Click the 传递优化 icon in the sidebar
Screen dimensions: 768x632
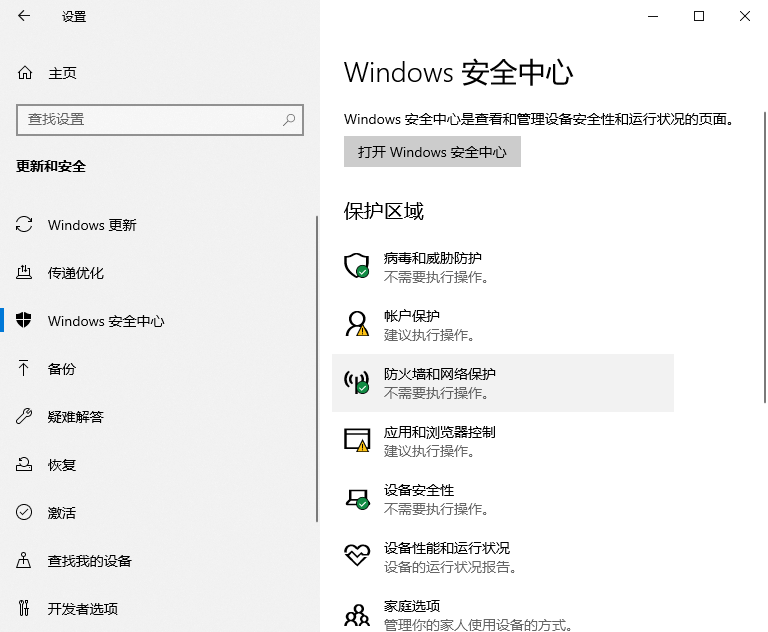[24, 272]
